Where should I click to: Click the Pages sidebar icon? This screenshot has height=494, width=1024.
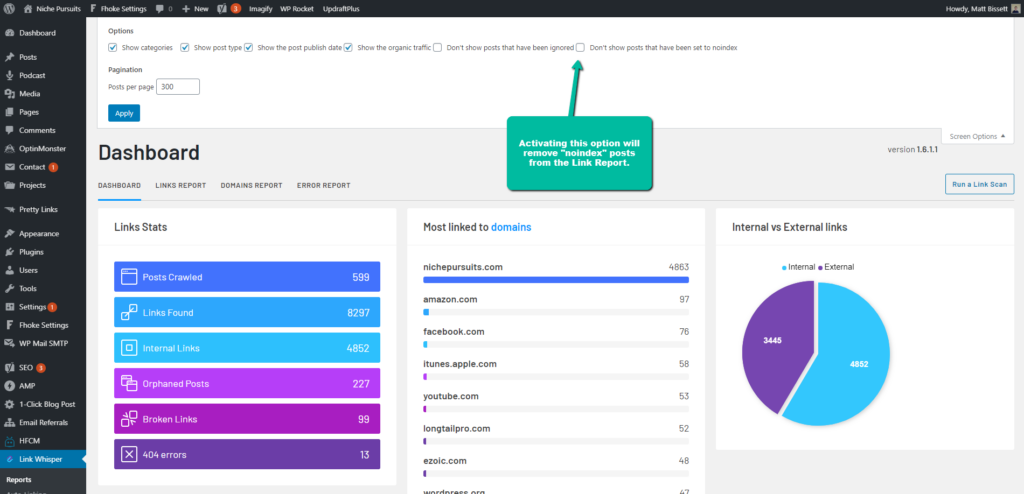coord(9,112)
